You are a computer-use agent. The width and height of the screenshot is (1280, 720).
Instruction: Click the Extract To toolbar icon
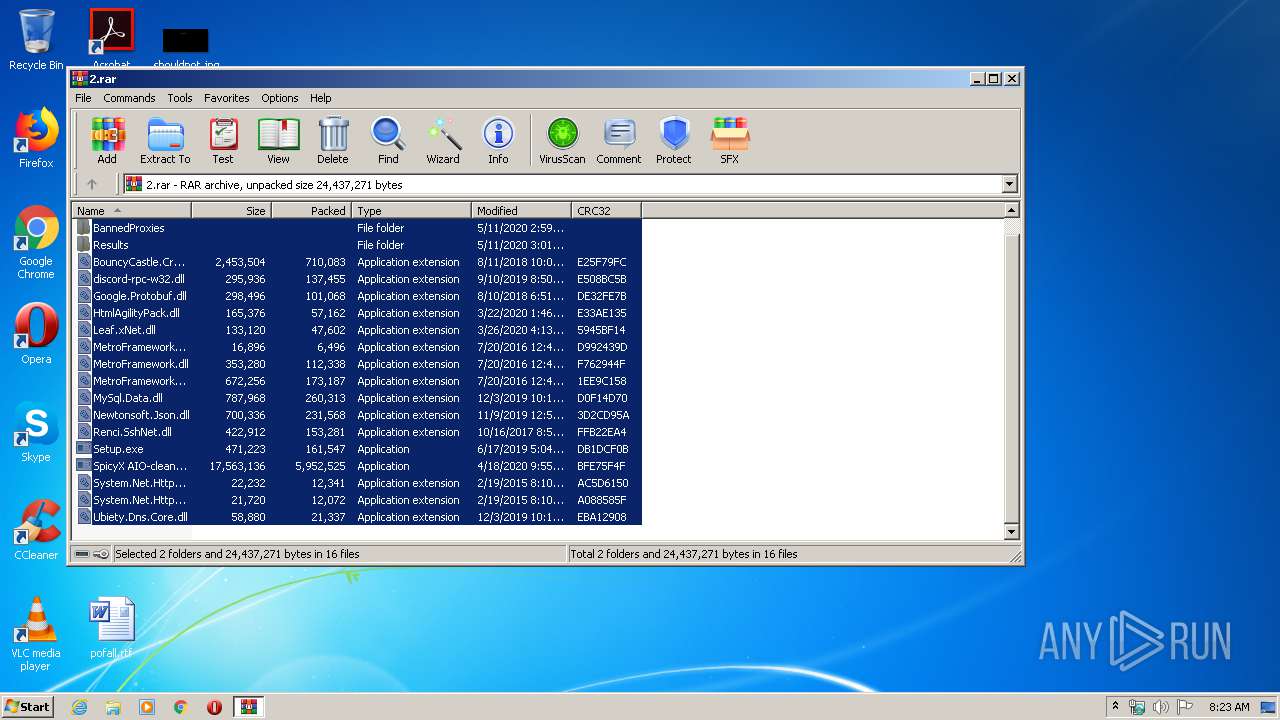tap(165, 140)
